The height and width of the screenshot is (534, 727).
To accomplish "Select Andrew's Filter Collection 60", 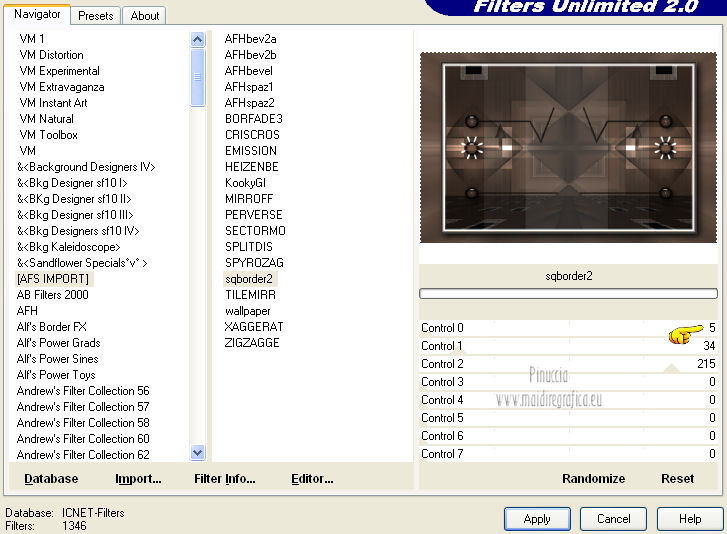I will [x=83, y=439].
